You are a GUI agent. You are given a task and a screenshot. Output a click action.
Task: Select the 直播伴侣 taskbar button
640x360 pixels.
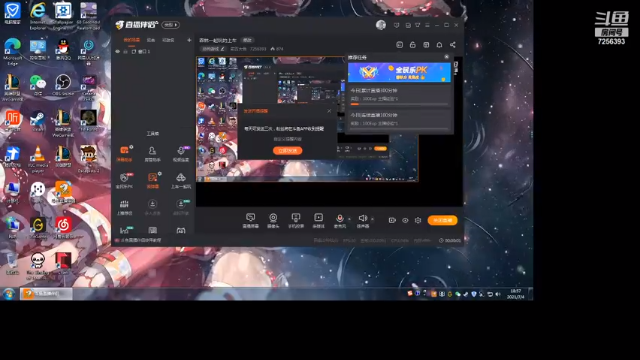[46, 293]
